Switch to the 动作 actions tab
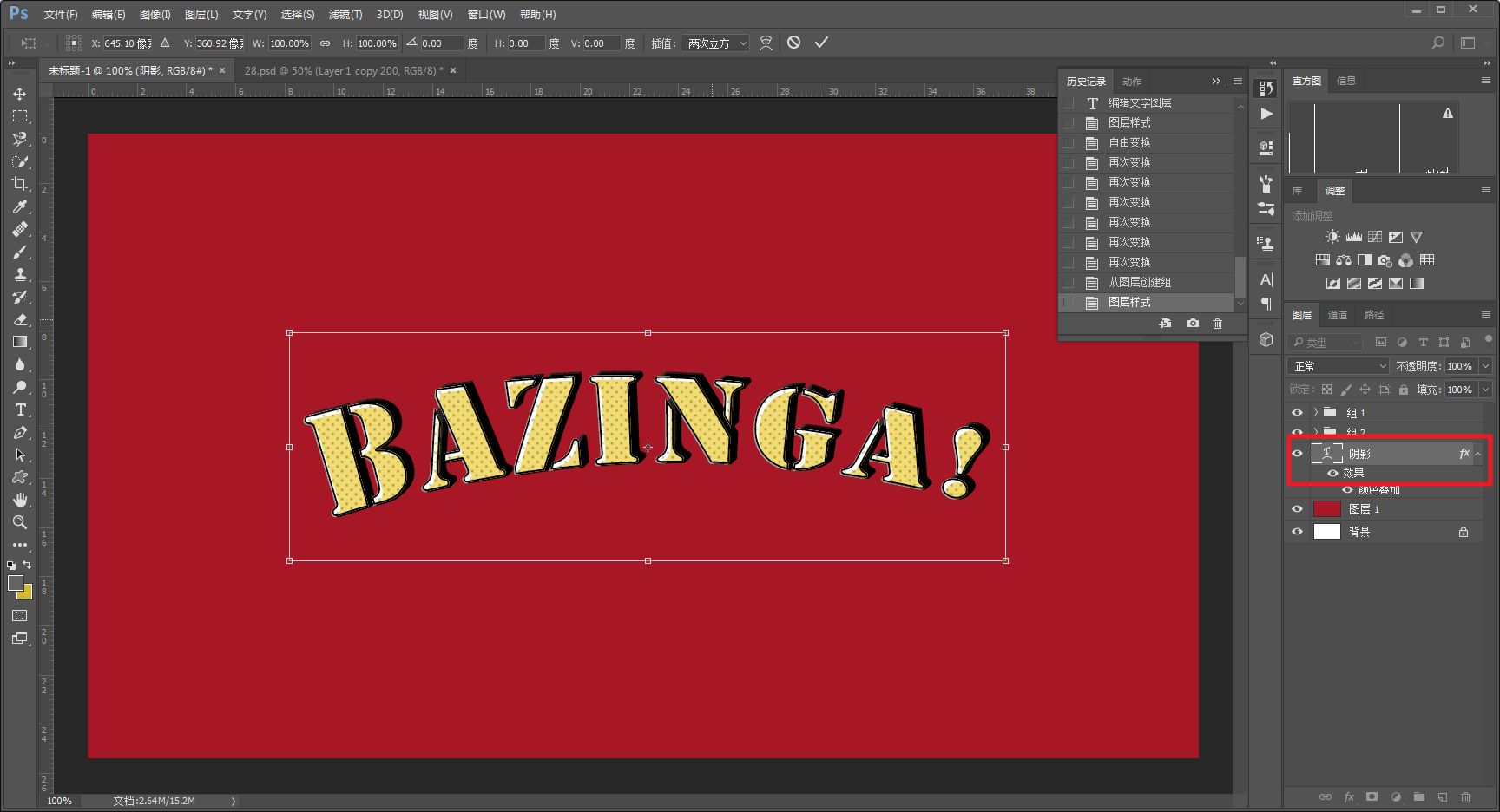Viewport: 1500px width, 812px height. pyautogui.click(x=1132, y=82)
